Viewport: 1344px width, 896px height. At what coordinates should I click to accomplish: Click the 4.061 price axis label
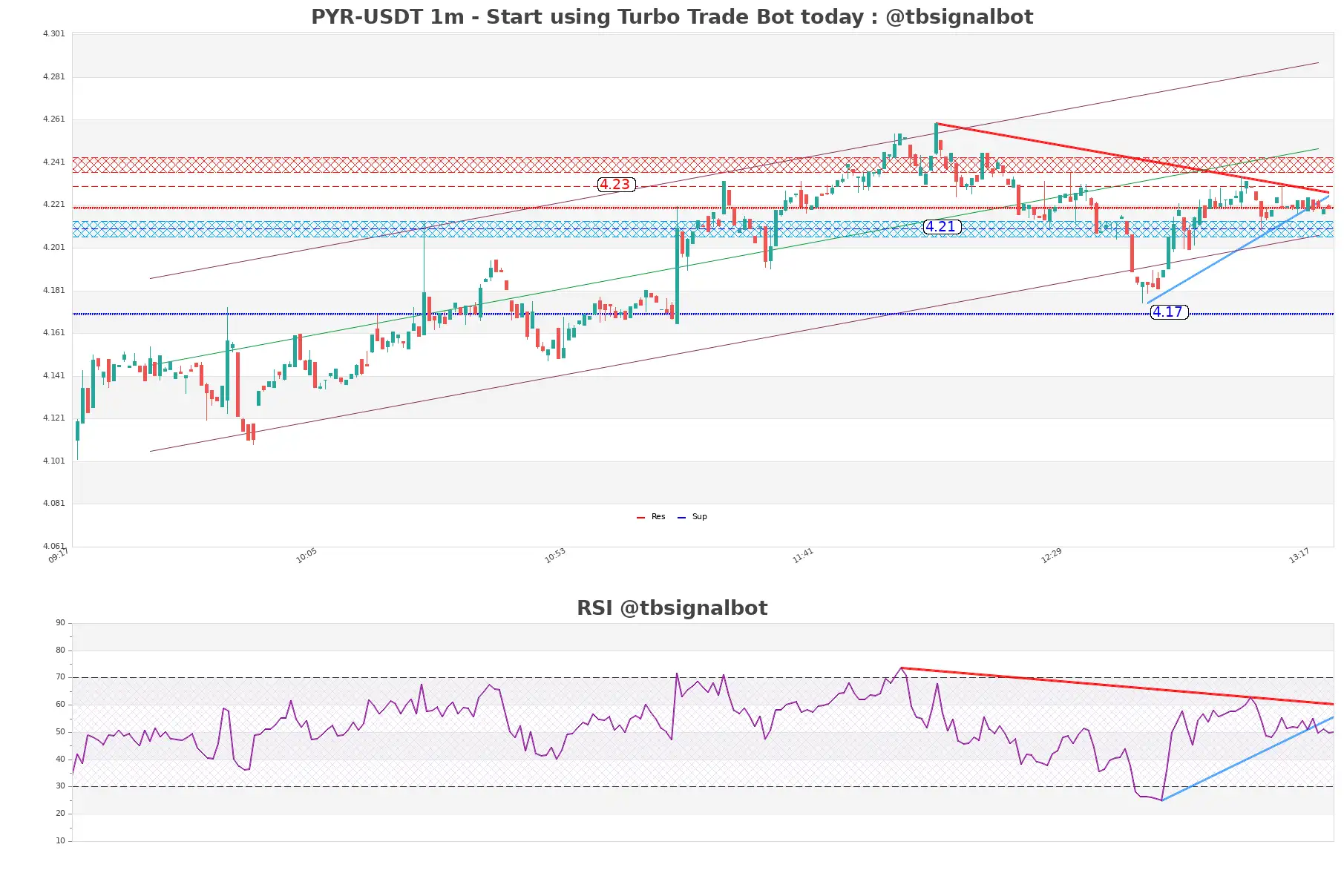pyautogui.click(x=53, y=546)
